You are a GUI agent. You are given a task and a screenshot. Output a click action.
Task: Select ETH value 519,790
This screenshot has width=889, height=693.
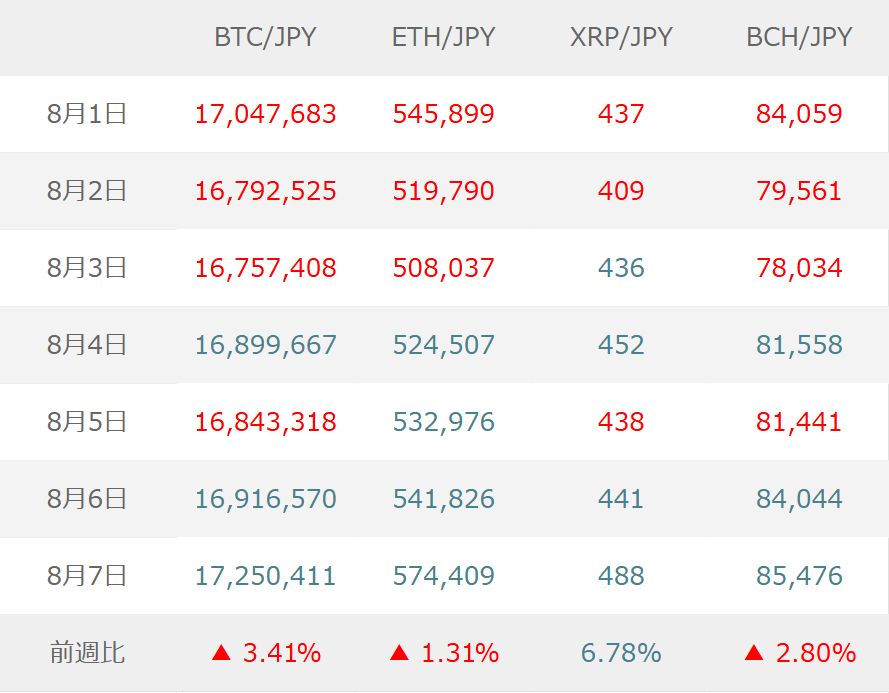[443, 191]
